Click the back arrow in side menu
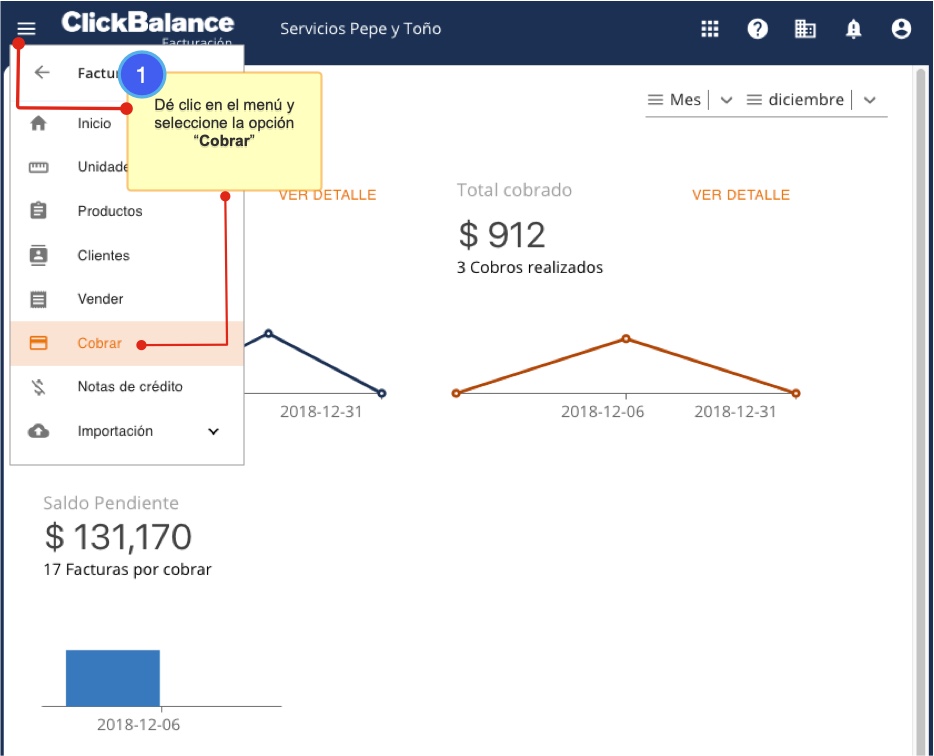Image resolution: width=934 pixels, height=756 pixels. [x=42, y=73]
